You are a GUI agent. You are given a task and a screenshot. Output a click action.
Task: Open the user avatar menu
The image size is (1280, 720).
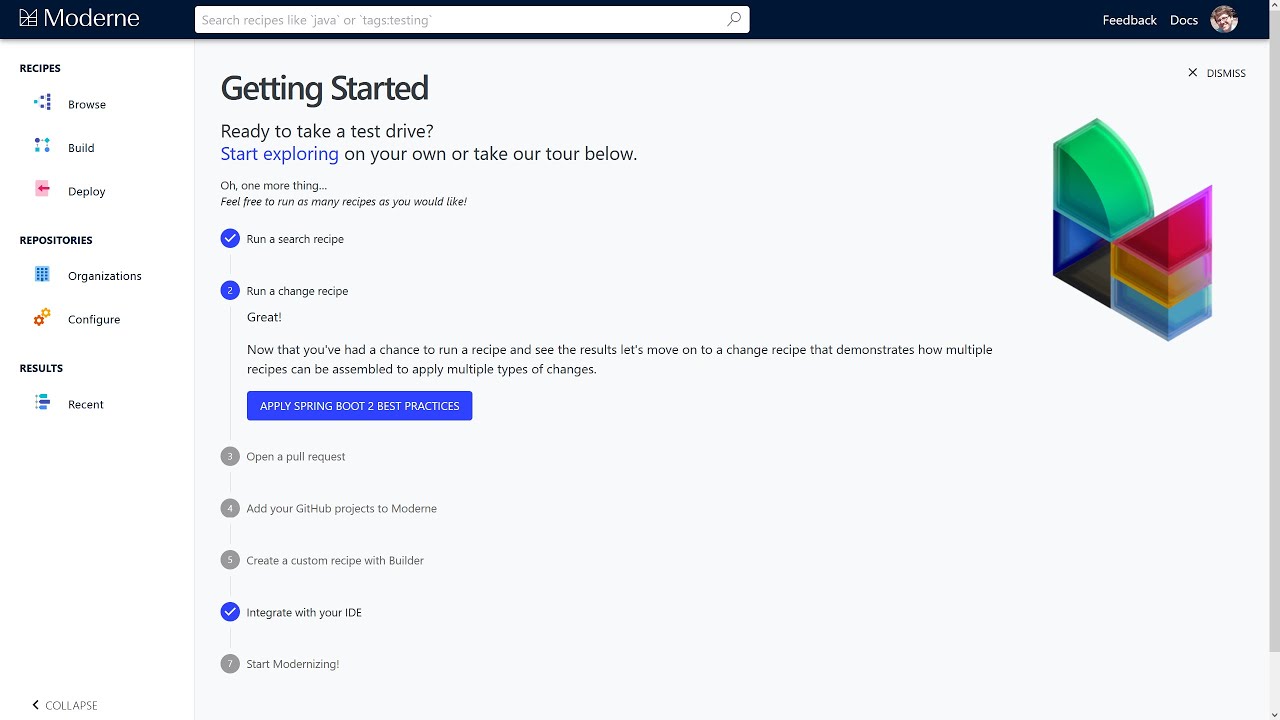[1224, 19]
